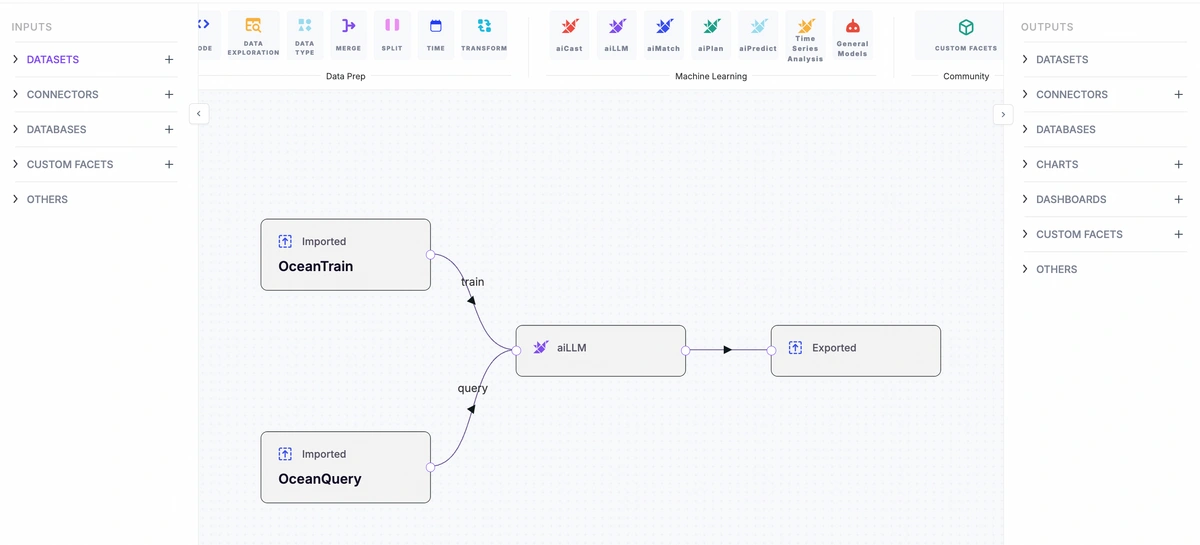Click the OceanQuery node output port
1200x545 pixels.
tap(430, 467)
